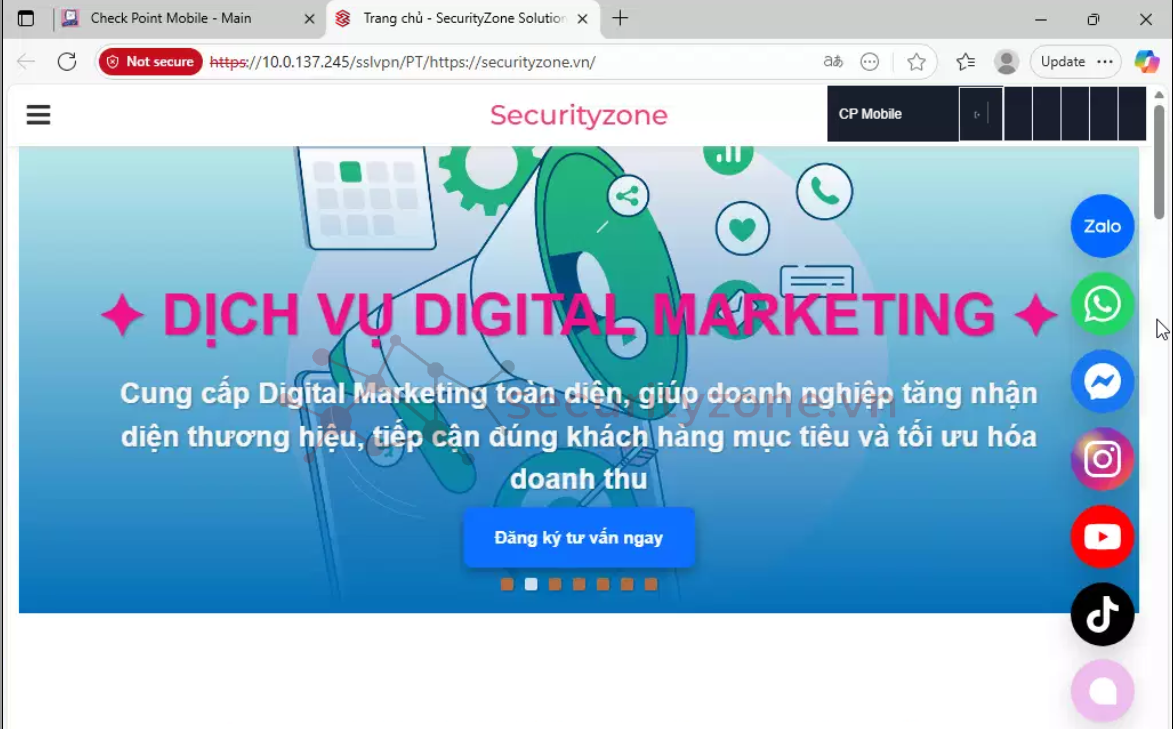Open the Messenger chat icon

point(1102,382)
